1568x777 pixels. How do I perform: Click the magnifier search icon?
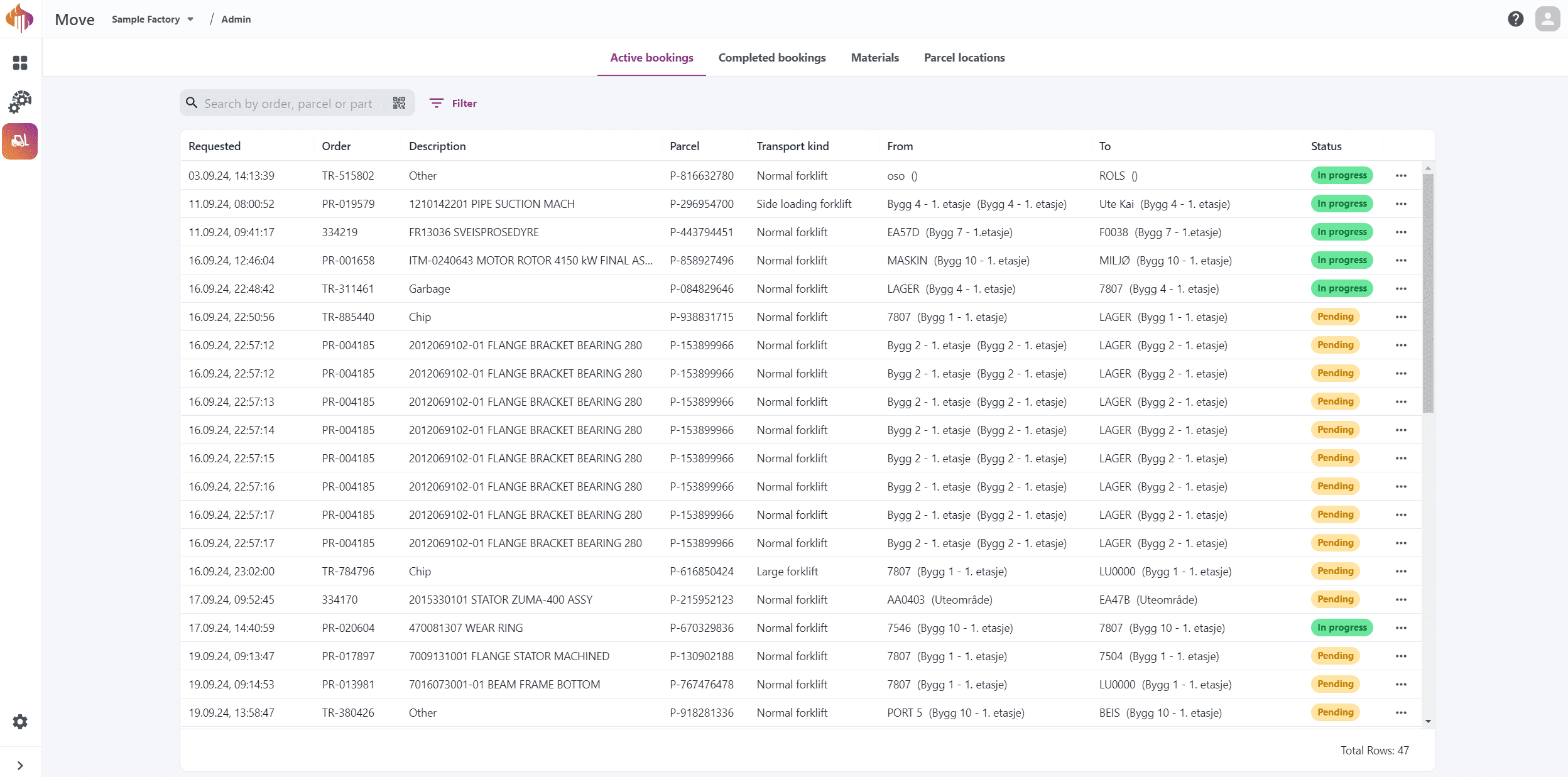tap(192, 103)
